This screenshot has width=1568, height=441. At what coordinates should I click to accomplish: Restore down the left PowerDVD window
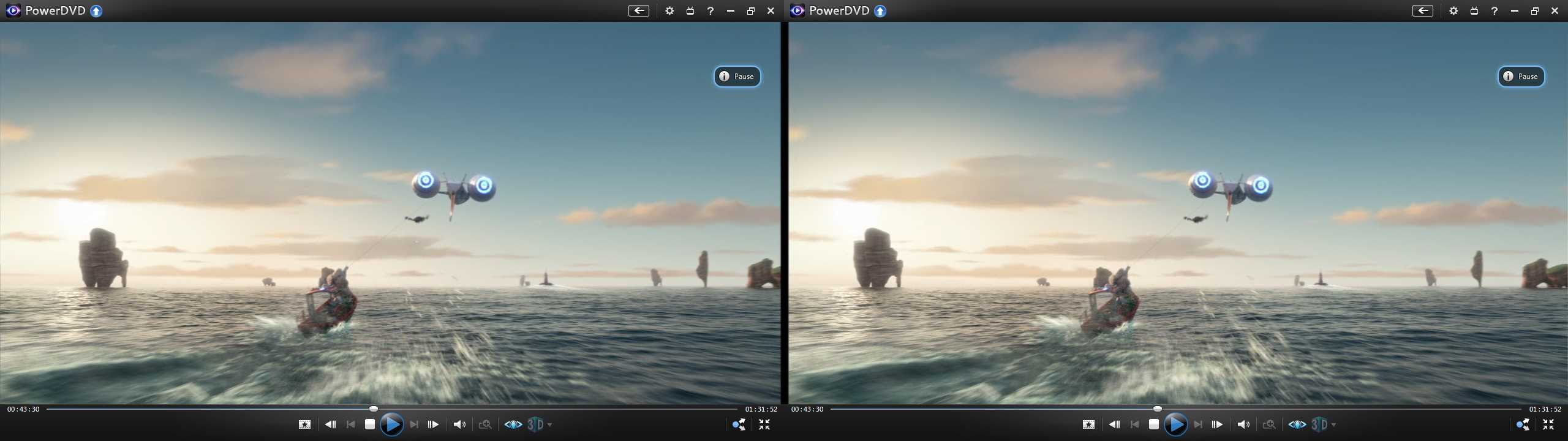[x=751, y=10]
